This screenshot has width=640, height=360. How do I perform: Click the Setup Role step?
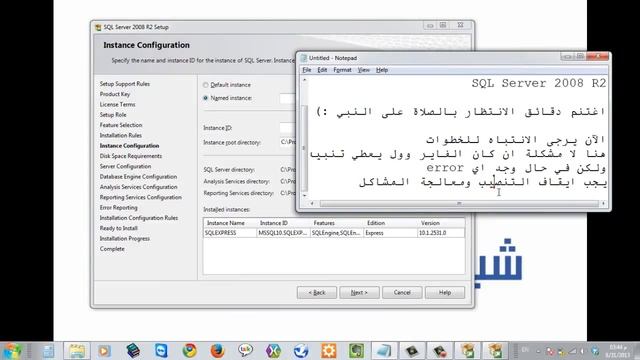(113, 115)
